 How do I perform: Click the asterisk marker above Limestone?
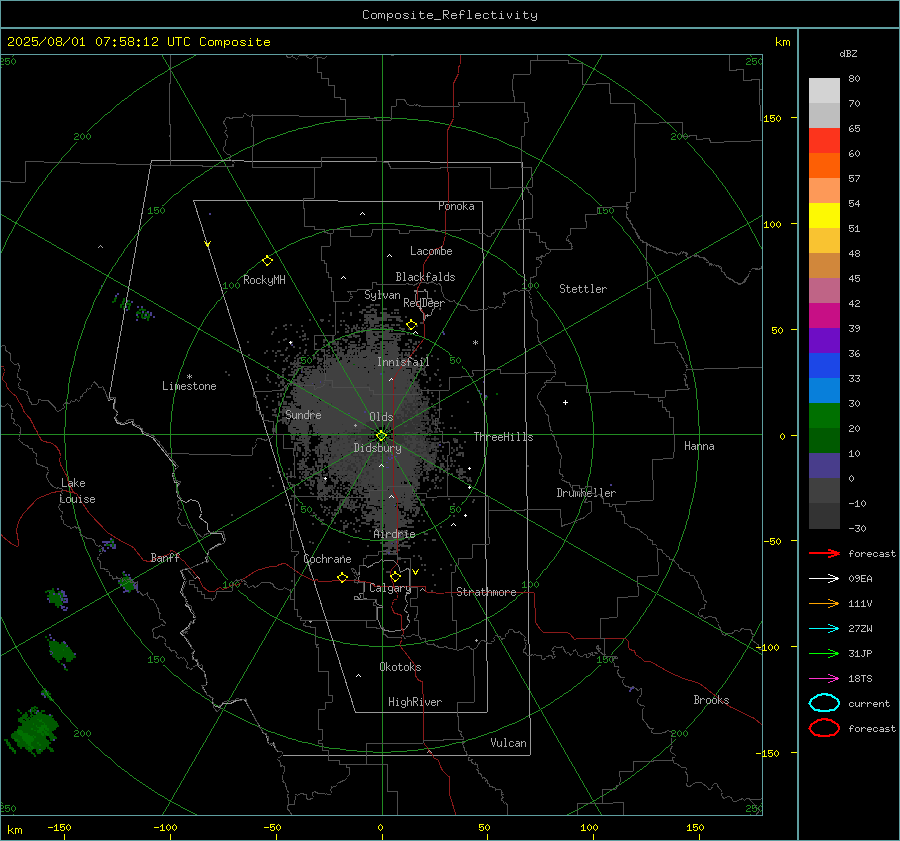[x=189, y=377]
